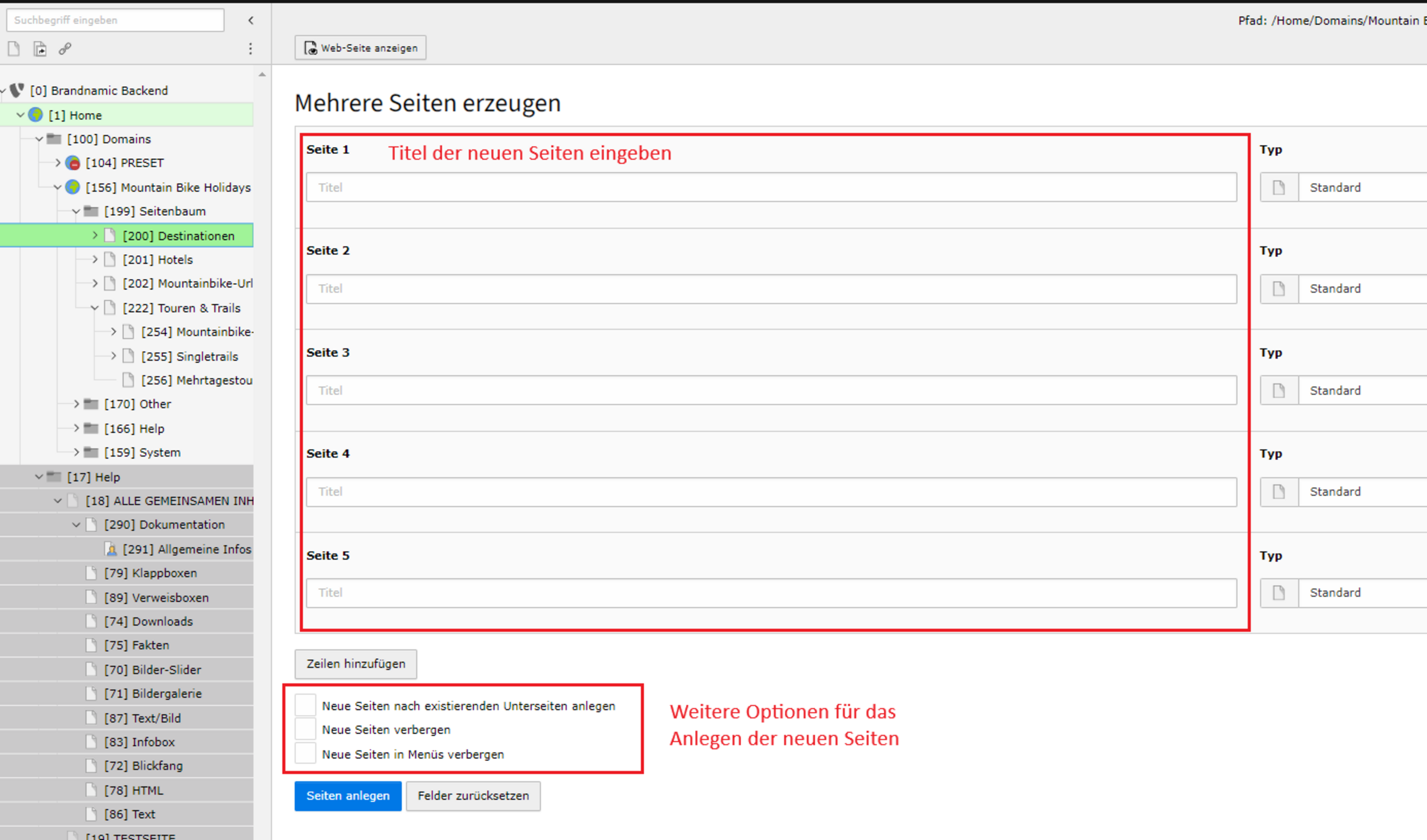Click the new standard page icon in tree toolbar
The width and height of the screenshot is (1427, 840).
point(13,48)
